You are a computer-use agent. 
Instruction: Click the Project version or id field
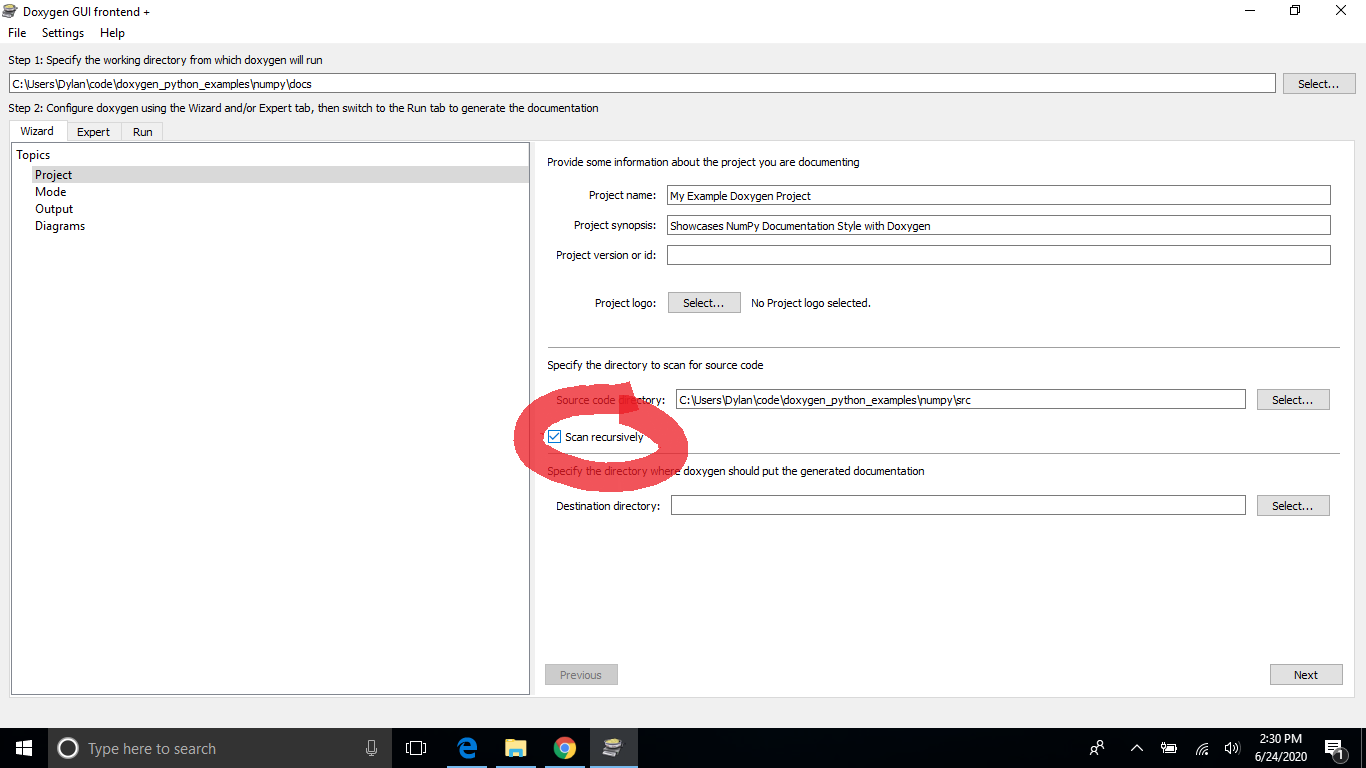click(x=999, y=255)
